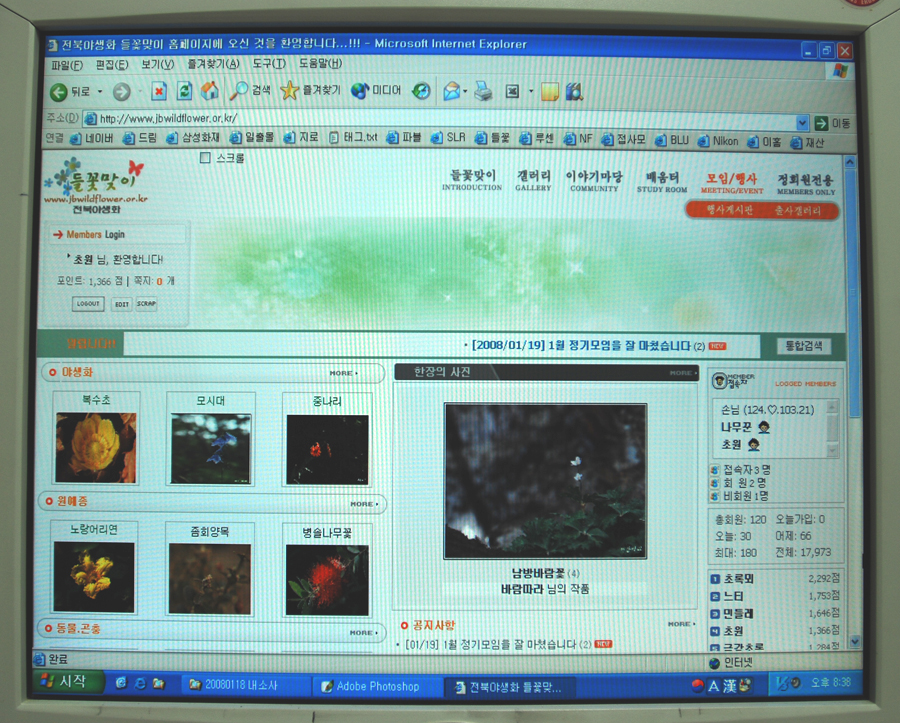This screenshot has width=900, height=723.
Task: Click the last toolbar icon next to the note
Action: tap(574, 92)
